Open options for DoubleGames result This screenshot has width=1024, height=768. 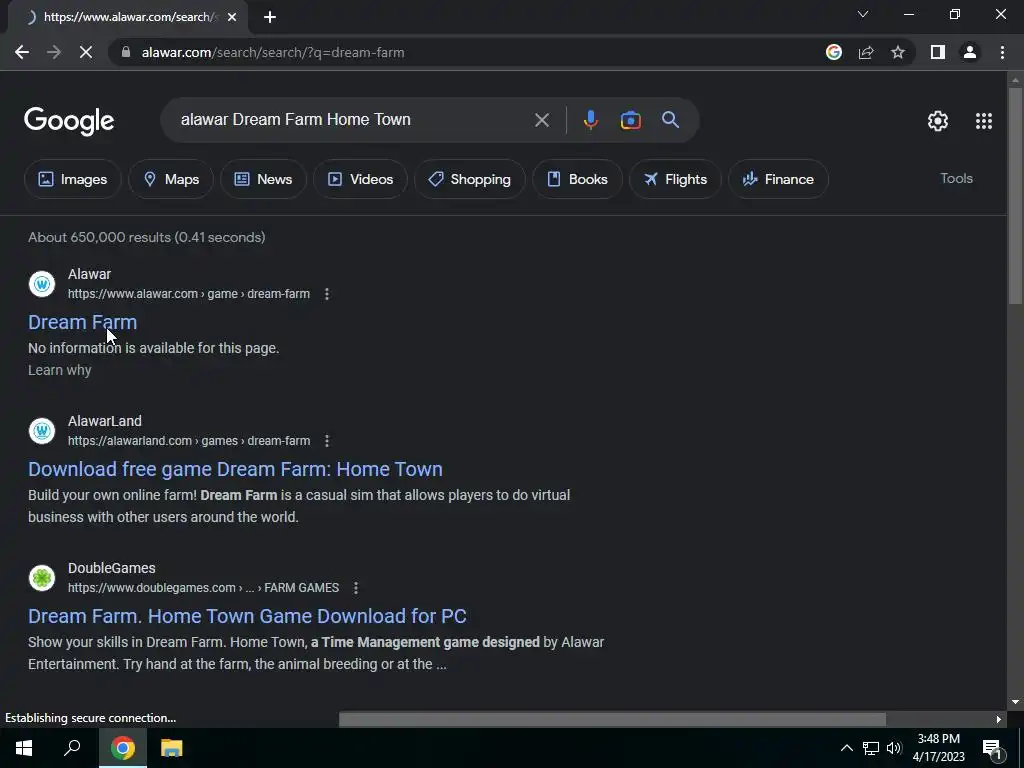[x=356, y=588]
